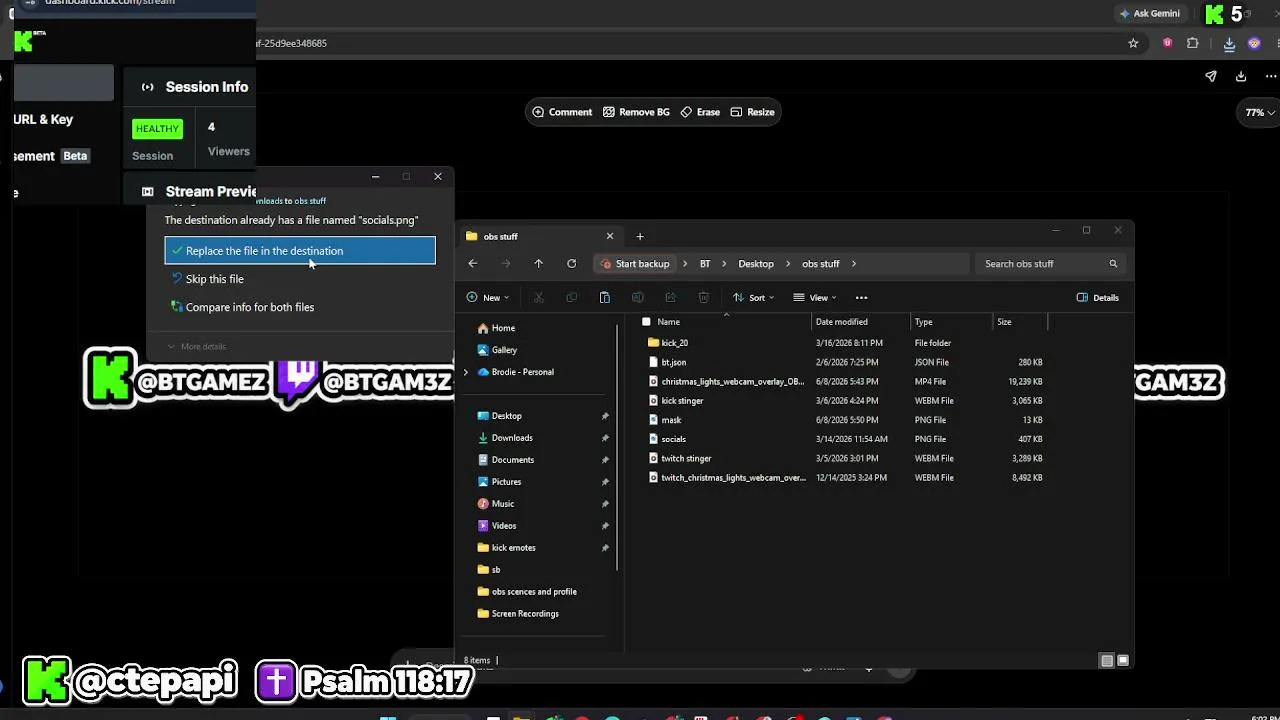Open the View dropdown menu

click(x=815, y=298)
